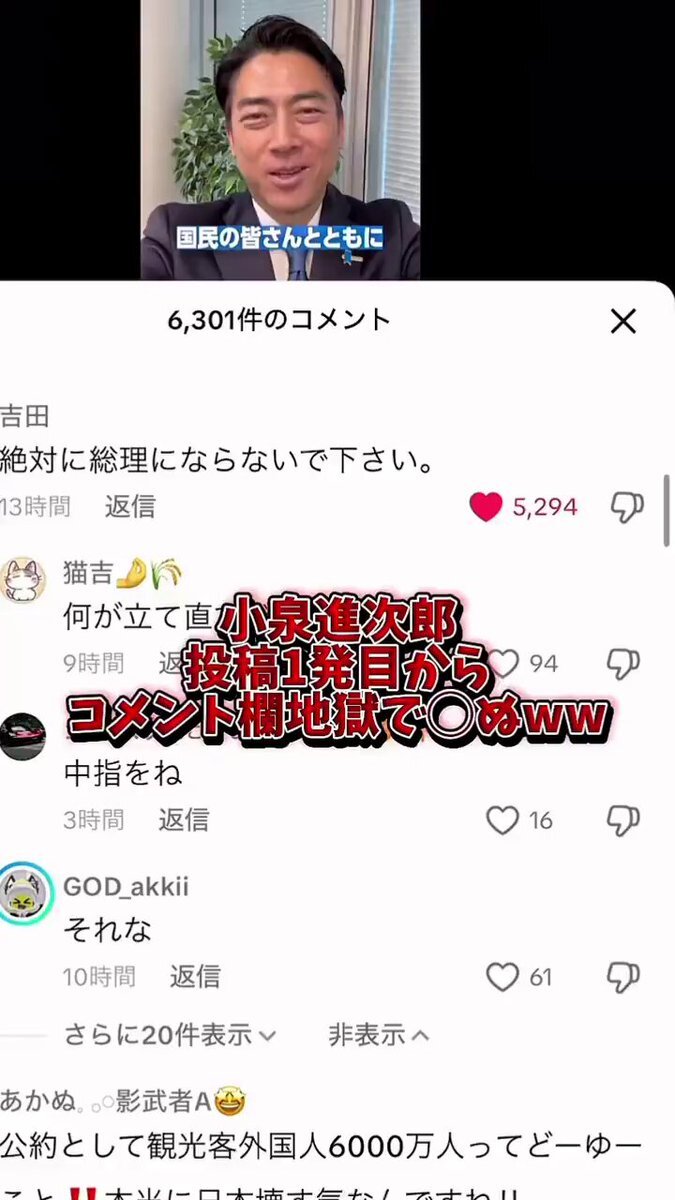Image resolution: width=675 pixels, height=1200 pixels.
Task: Tap the video preview above comments
Action: coord(280,140)
